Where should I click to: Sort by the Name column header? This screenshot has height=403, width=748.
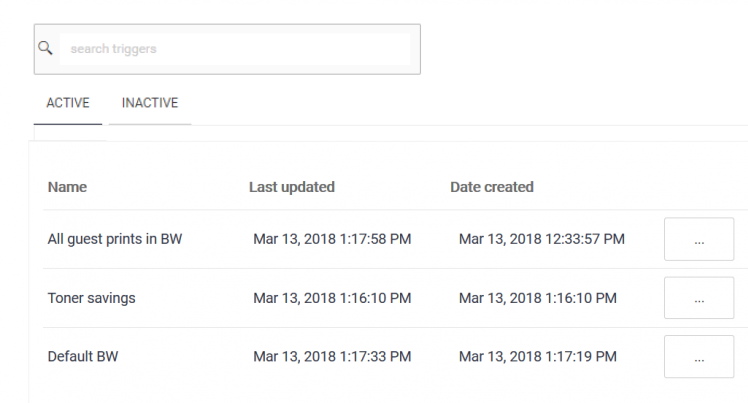[67, 187]
